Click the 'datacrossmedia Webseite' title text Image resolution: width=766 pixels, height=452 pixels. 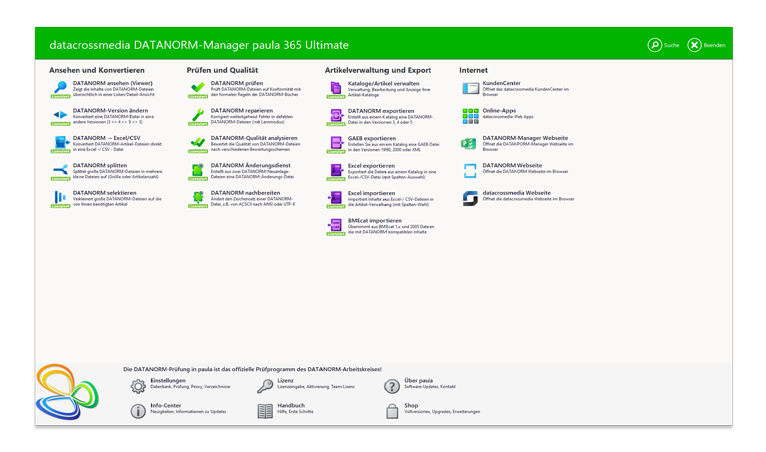click(x=516, y=193)
